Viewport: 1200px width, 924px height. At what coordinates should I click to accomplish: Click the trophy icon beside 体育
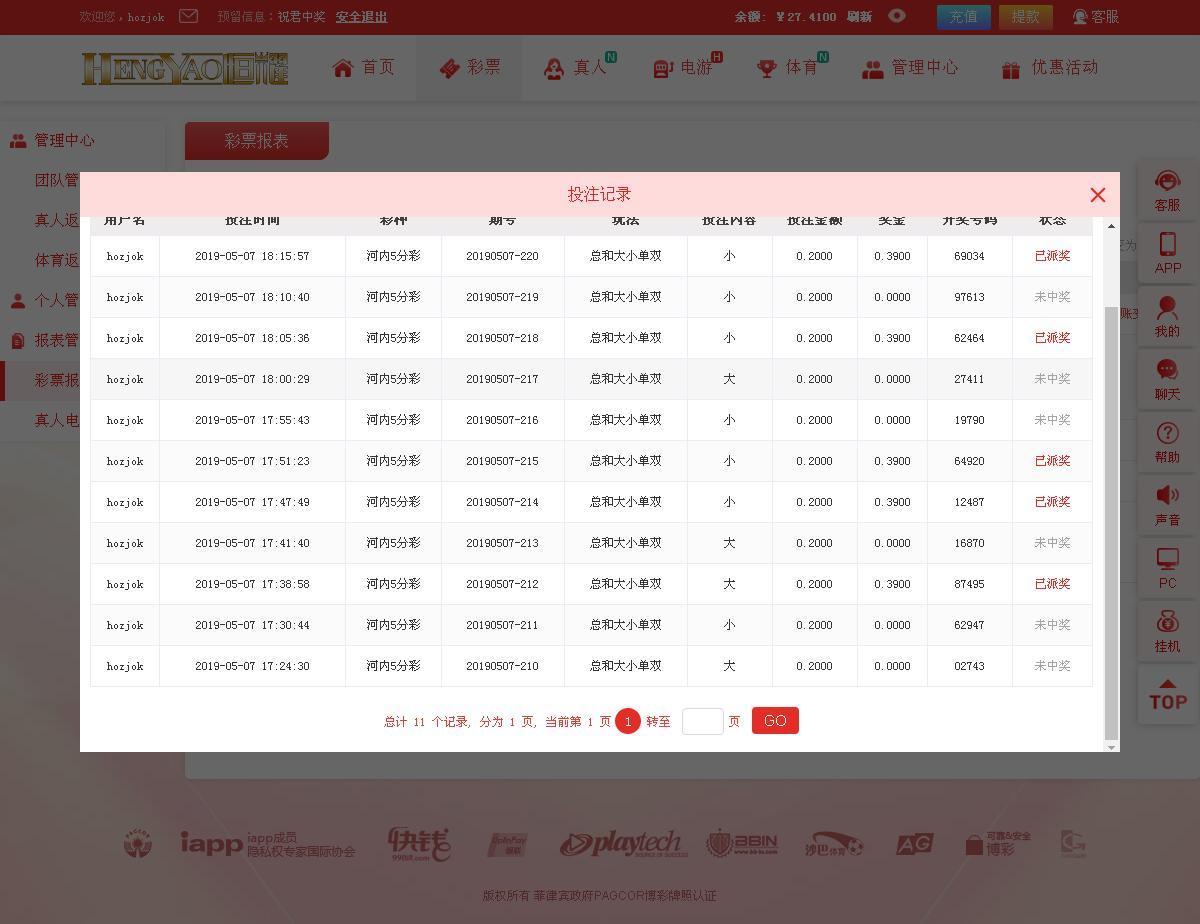pos(767,69)
